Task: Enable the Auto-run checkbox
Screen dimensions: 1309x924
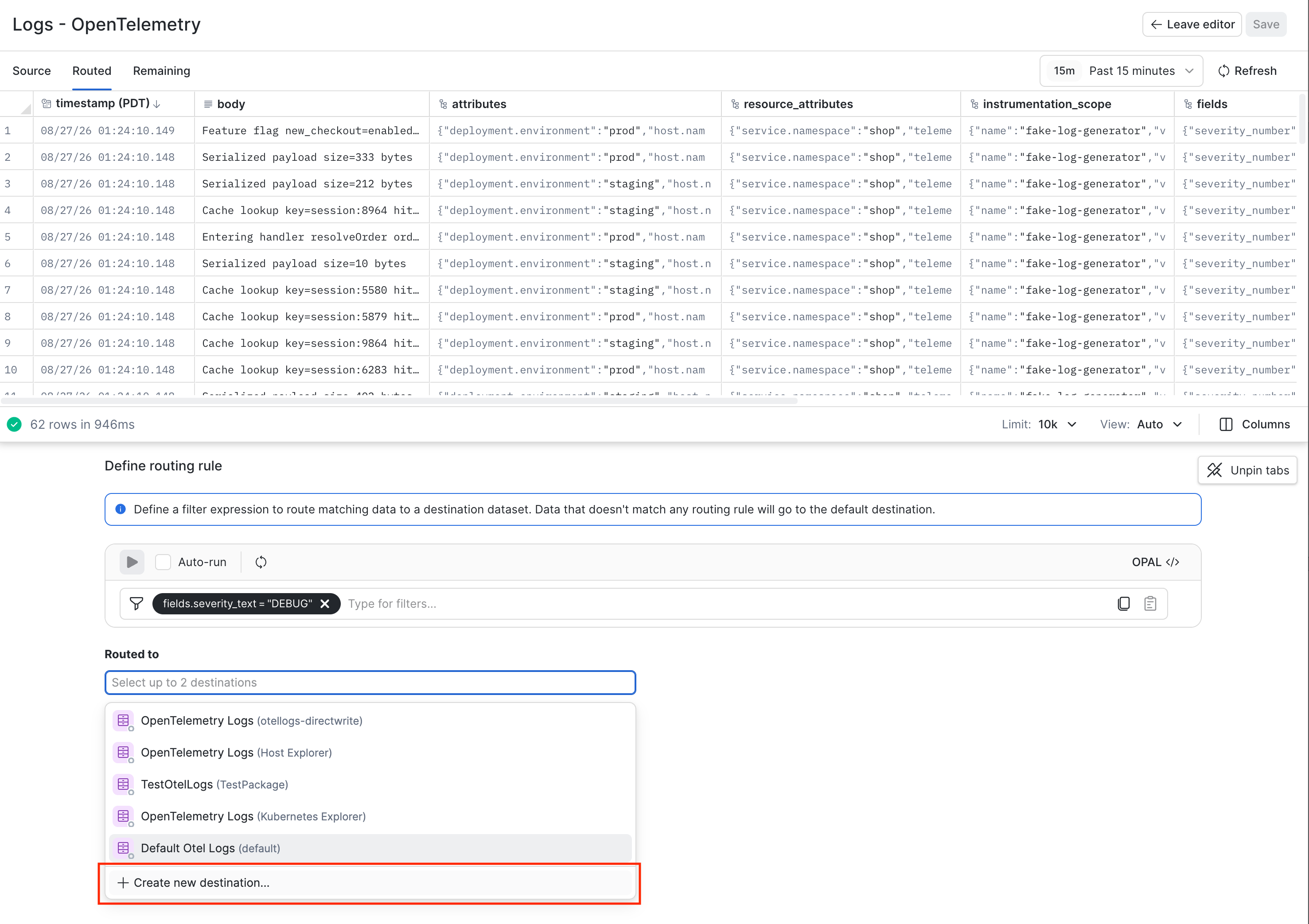Action: click(x=163, y=562)
